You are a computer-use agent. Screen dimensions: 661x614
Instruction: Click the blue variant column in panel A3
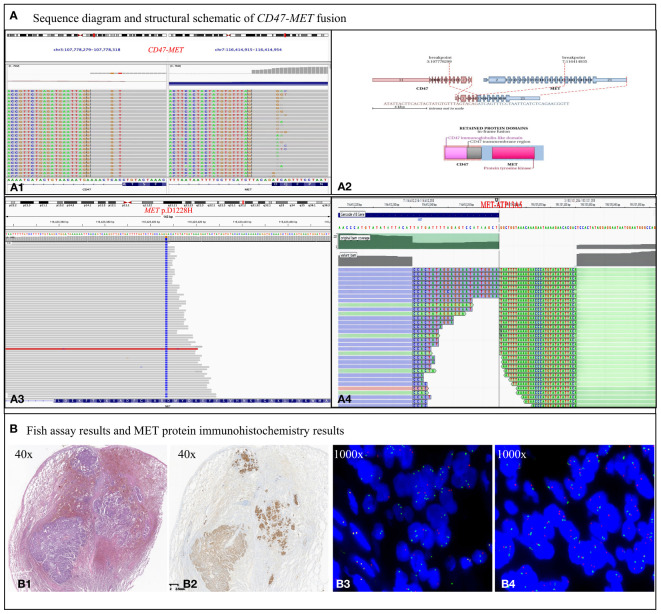pos(166,318)
